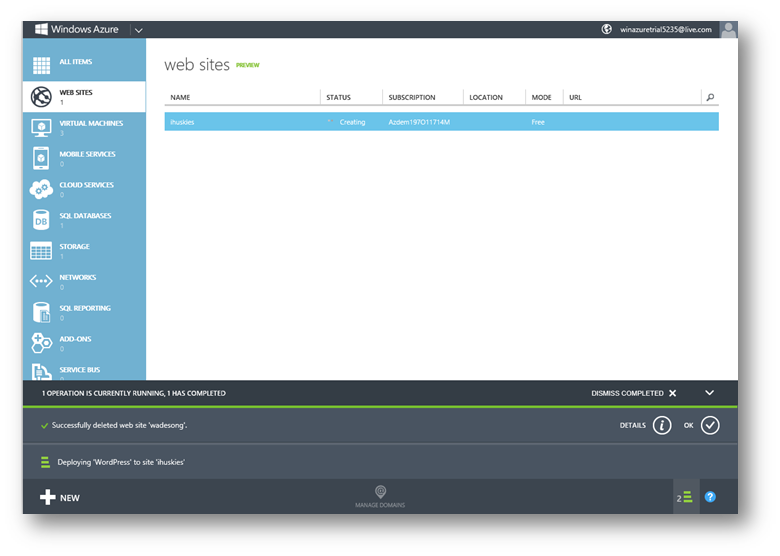Click the Creating status cell
This screenshot has width=780, height=556.
(x=352, y=122)
